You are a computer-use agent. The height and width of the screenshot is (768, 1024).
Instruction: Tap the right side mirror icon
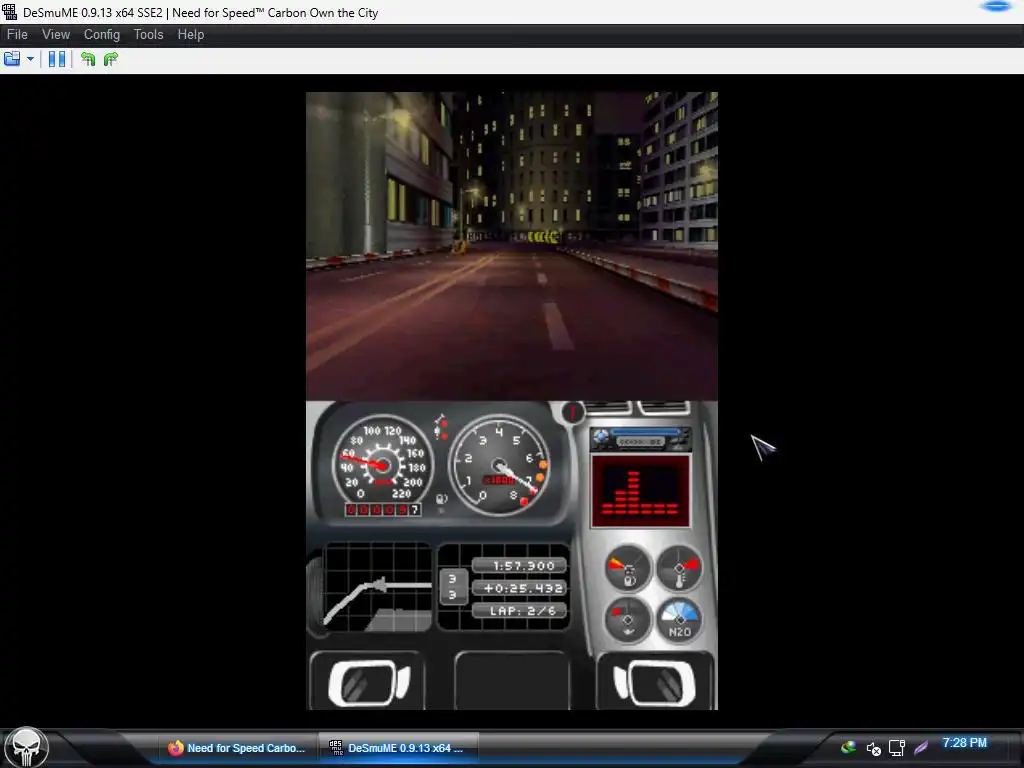click(x=654, y=683)
